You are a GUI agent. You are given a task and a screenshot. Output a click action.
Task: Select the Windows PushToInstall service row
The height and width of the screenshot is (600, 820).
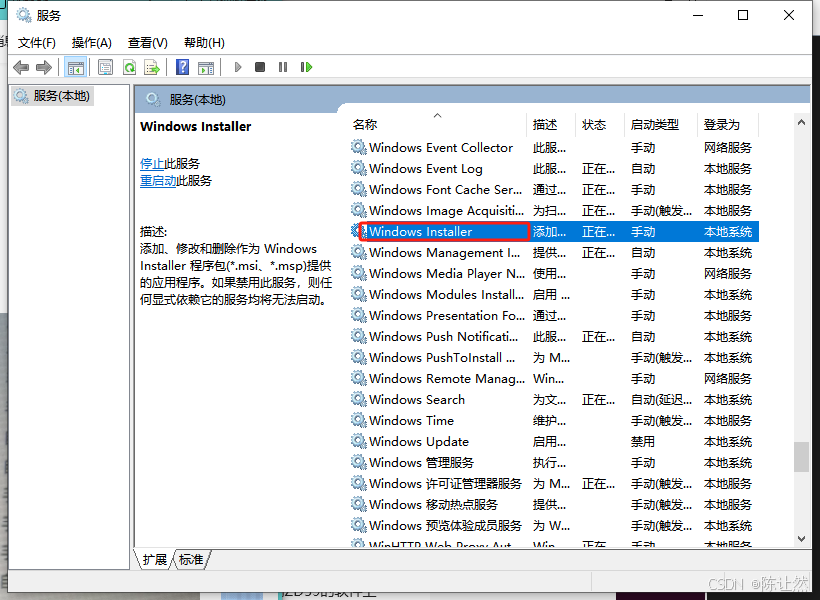coord(554,357)
